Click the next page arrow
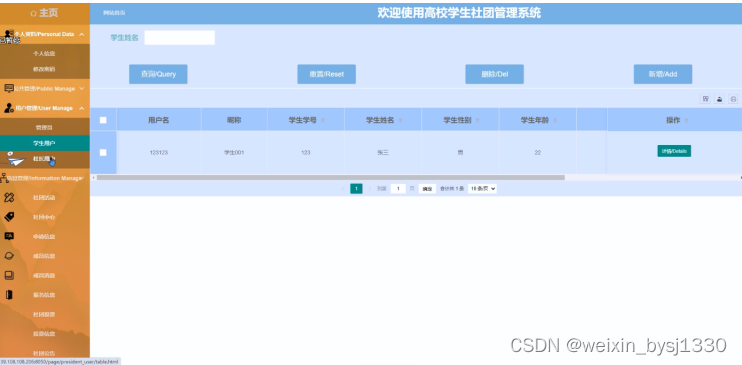This screenshot has height=365, width=742. click(x=370, y=188)
